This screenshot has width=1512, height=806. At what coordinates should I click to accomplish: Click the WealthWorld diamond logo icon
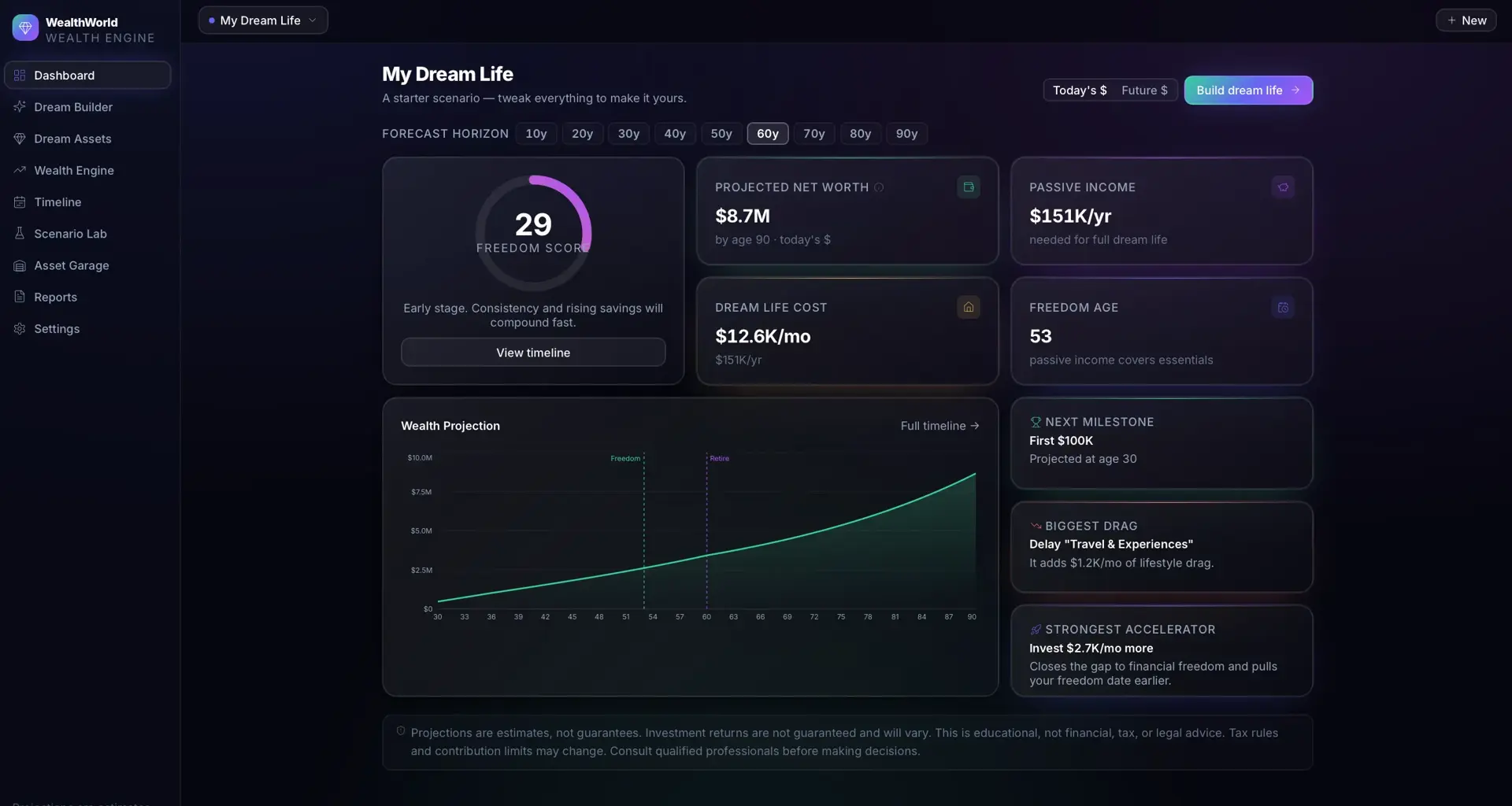coord(25,28)
